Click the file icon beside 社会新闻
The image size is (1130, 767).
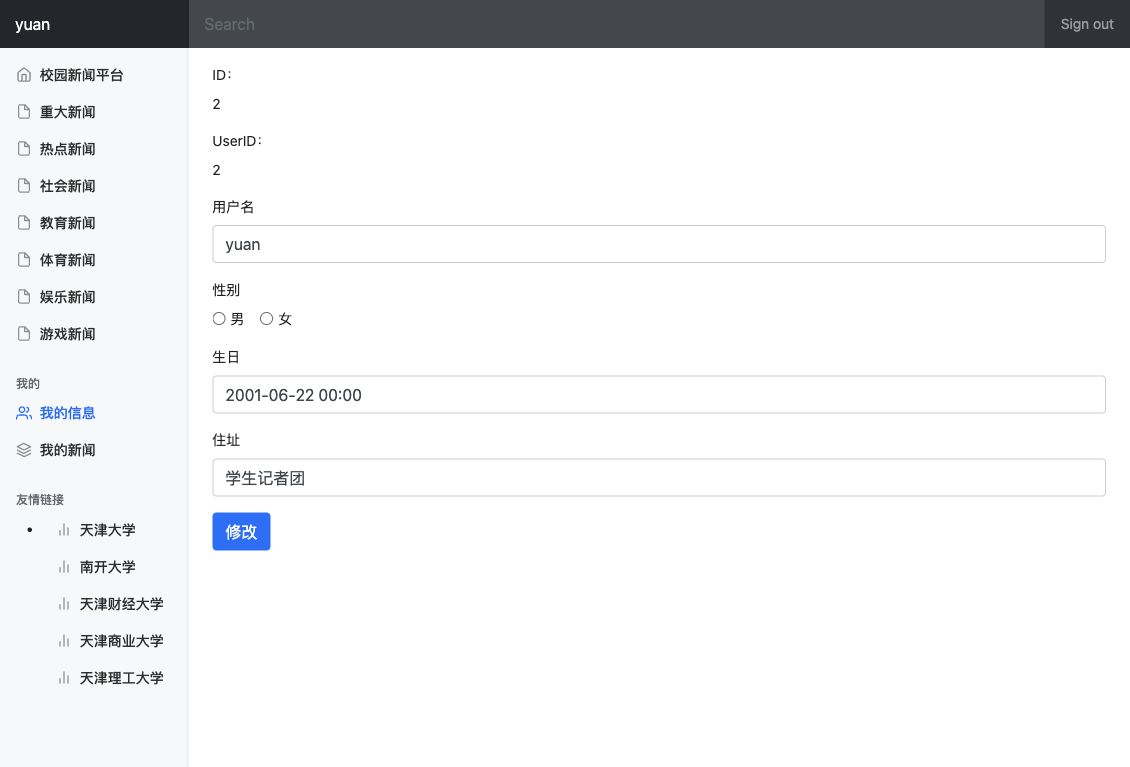[x=24, y=185]
